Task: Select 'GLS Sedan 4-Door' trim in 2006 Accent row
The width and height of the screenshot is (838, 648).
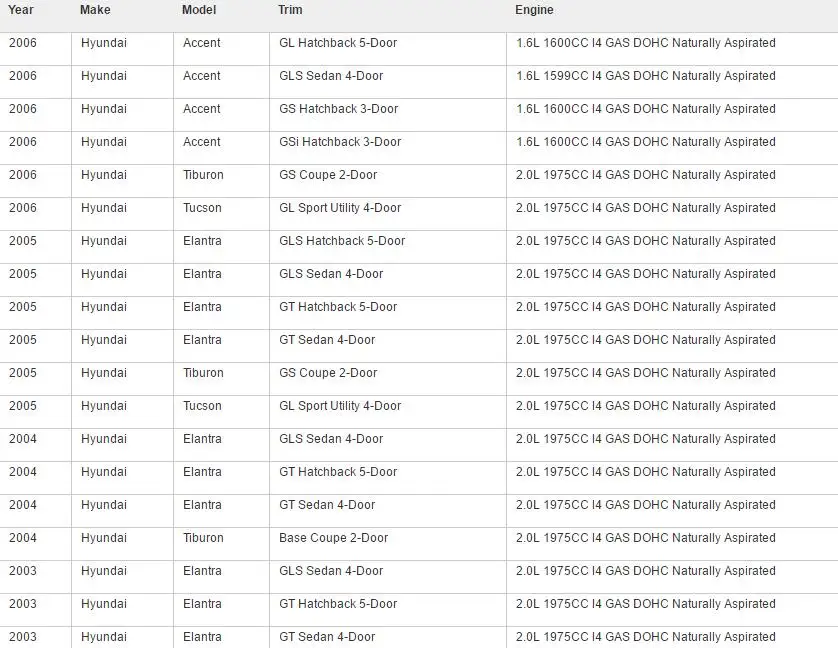Action: pos(331,76)
